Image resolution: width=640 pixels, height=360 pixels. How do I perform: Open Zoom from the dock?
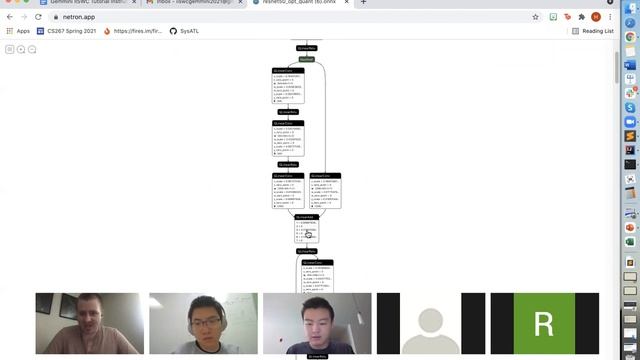[630, 122]
